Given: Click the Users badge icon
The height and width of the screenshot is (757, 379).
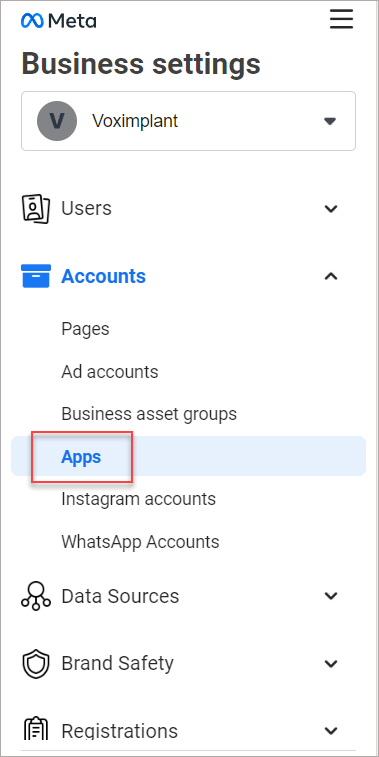Looking at the screenshot, I should tap(36, 209).
